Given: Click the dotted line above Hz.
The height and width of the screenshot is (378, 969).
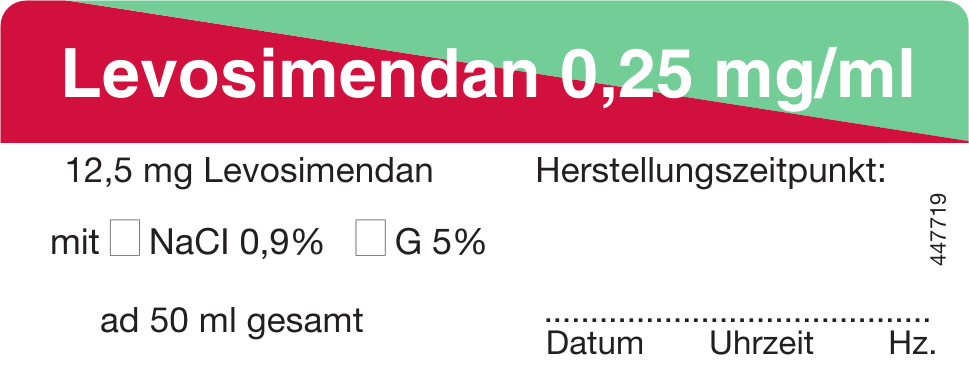Looking at the screenshot, I should pyautogui.click(x=910, y=320).
